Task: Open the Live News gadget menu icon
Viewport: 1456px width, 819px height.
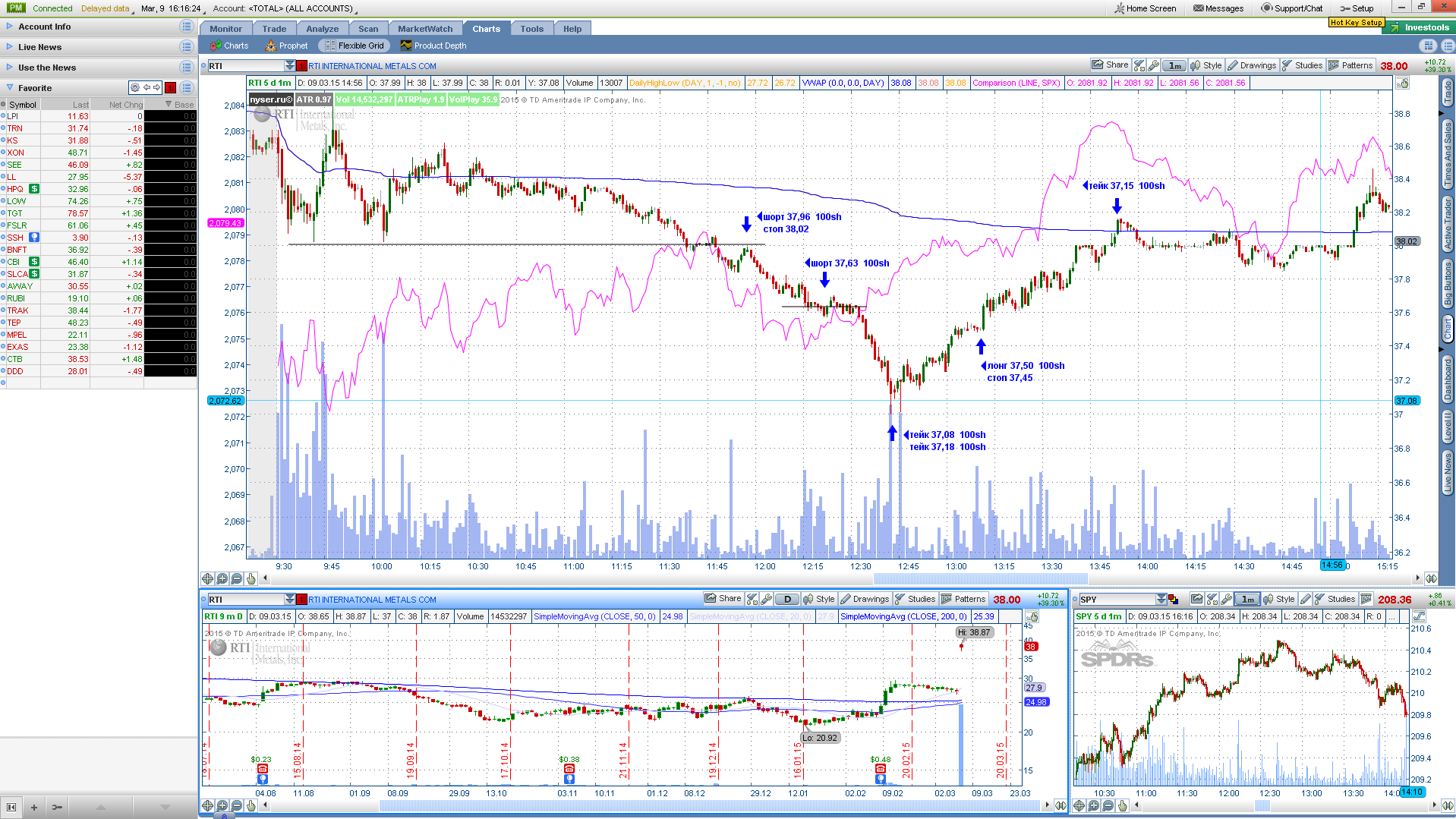Action: (x=186, y=47)
